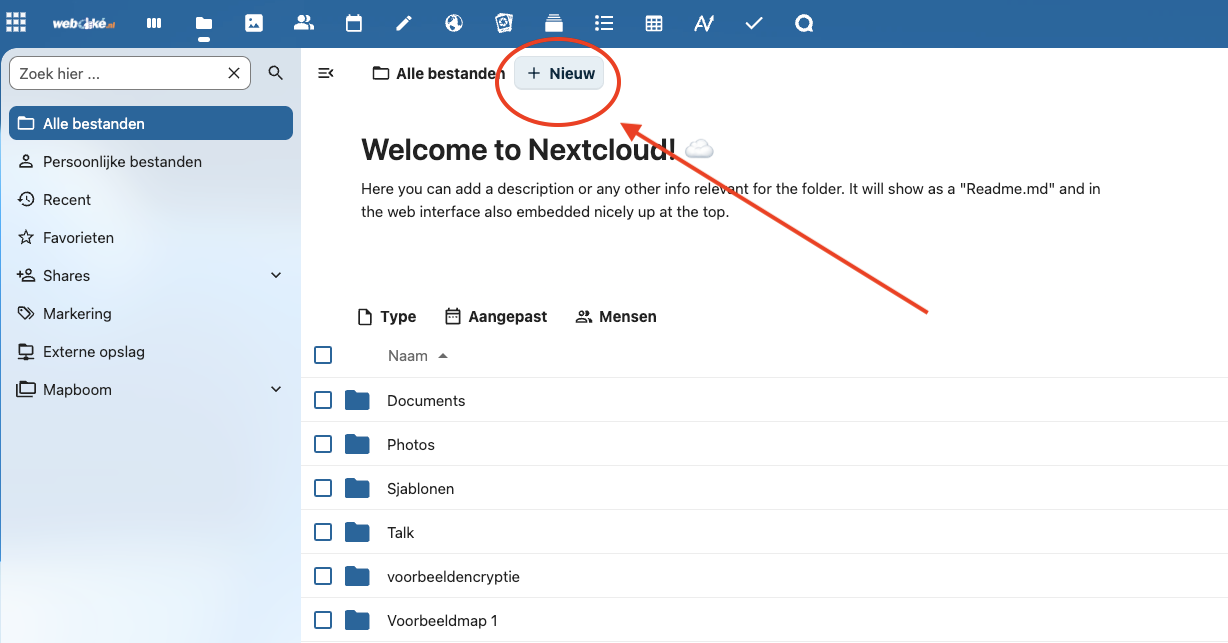Open the Talk chat bubble icon

click(804, 23)
